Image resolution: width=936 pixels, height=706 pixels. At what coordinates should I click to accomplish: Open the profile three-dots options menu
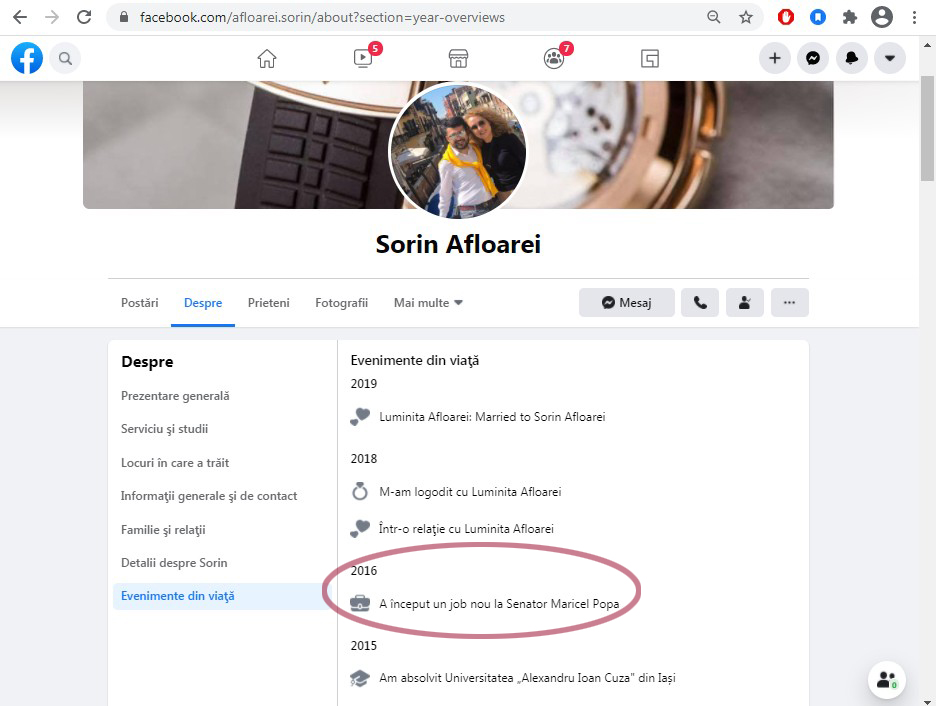point(789,303)
